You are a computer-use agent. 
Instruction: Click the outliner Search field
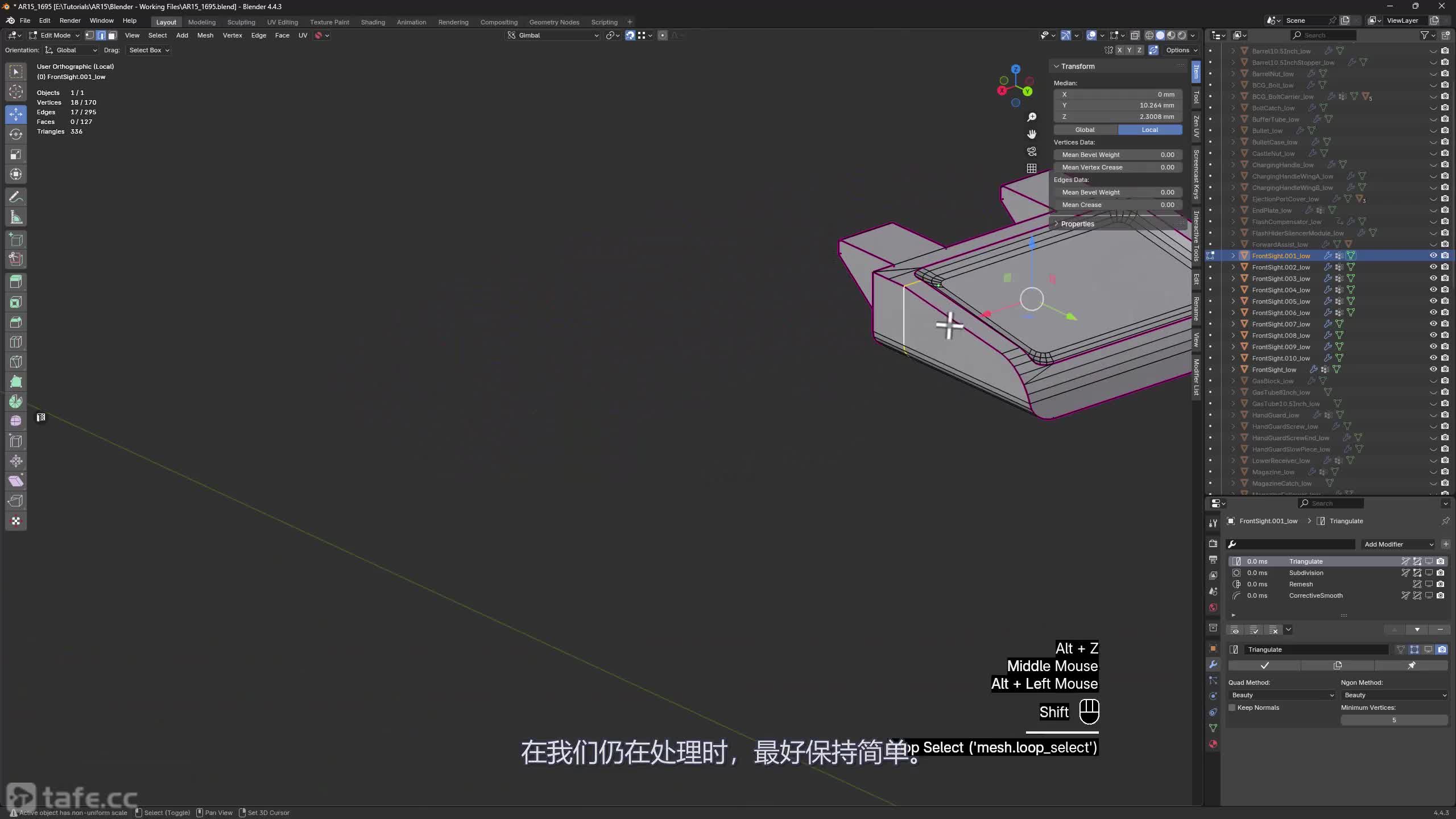[1323, 35]
